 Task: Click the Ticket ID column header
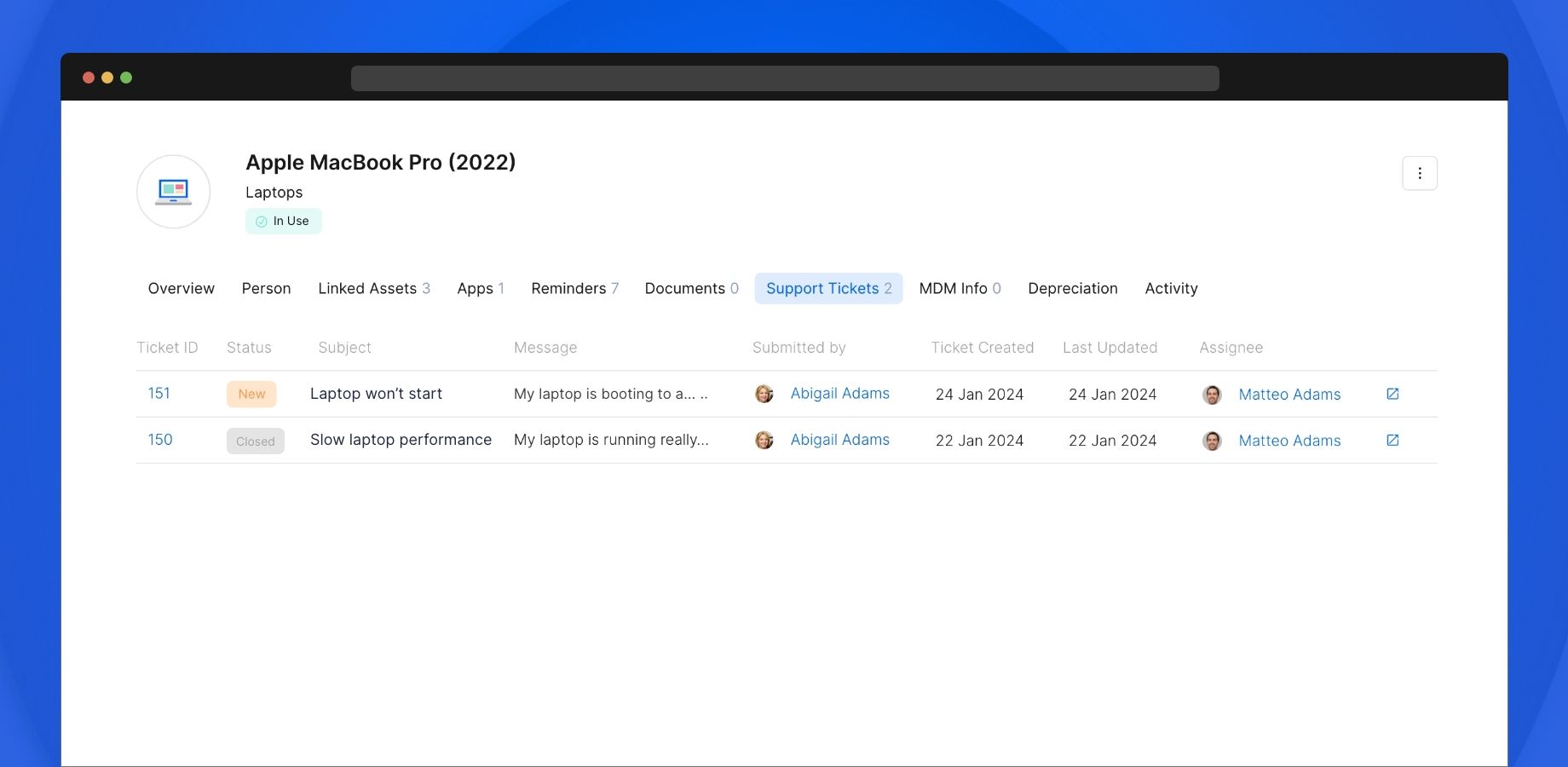click(167, 347)
